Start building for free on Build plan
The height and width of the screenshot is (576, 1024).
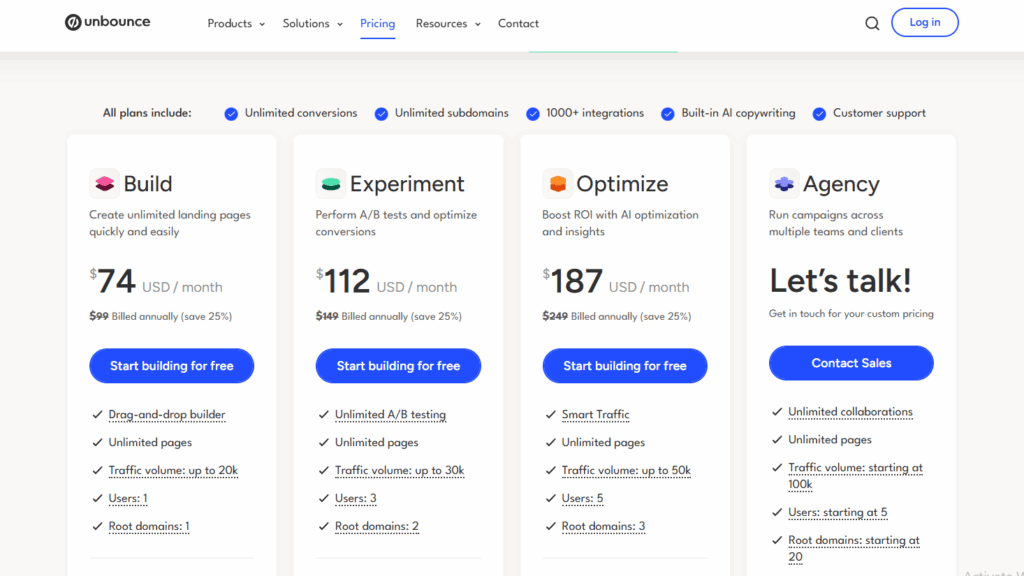[172, 366]
